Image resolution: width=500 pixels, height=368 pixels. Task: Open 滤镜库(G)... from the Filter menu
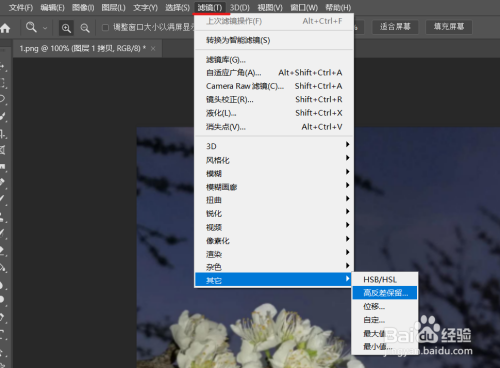coord(274,60)
